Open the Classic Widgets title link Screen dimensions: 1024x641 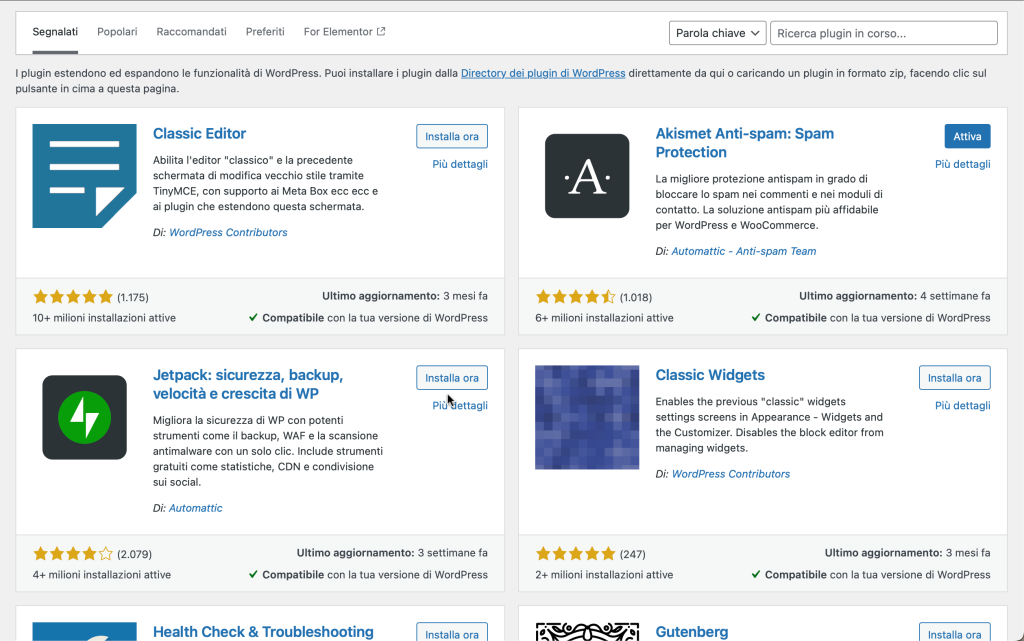click(710, 375)
